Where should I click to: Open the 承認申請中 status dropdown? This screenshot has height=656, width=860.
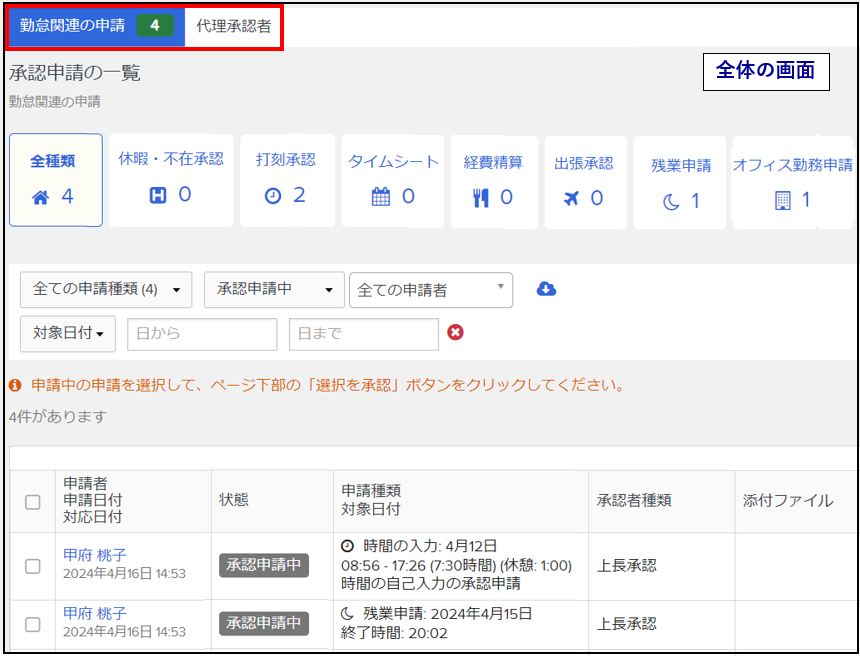coord(274,290)
